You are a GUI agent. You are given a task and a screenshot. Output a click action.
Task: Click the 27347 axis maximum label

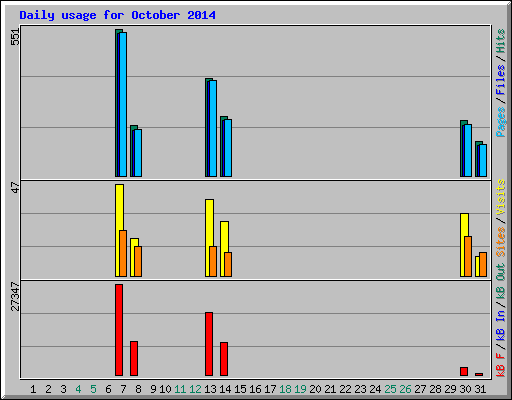tap(15, 296)
